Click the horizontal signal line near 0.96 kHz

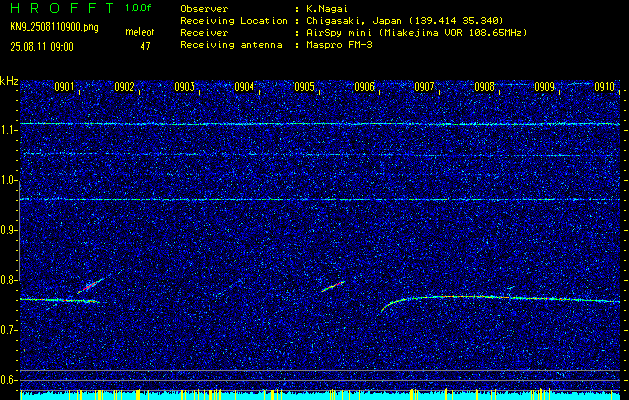pos(320,199)
